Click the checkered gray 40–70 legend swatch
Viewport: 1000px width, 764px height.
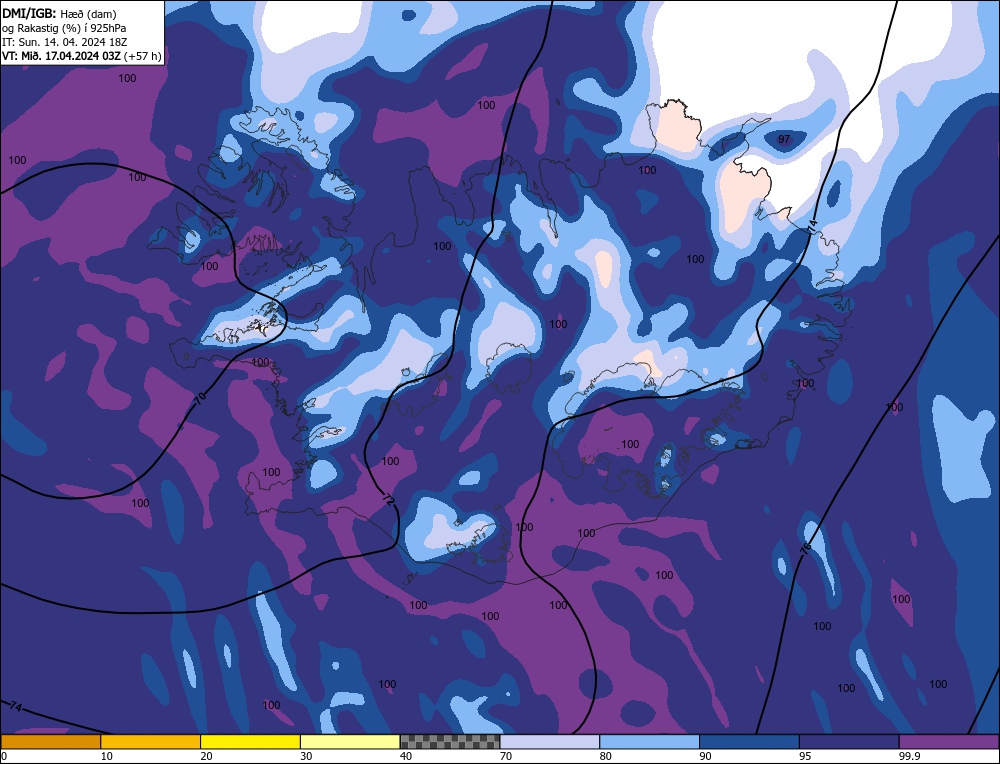pyautogui.click(x=450, y=742)
